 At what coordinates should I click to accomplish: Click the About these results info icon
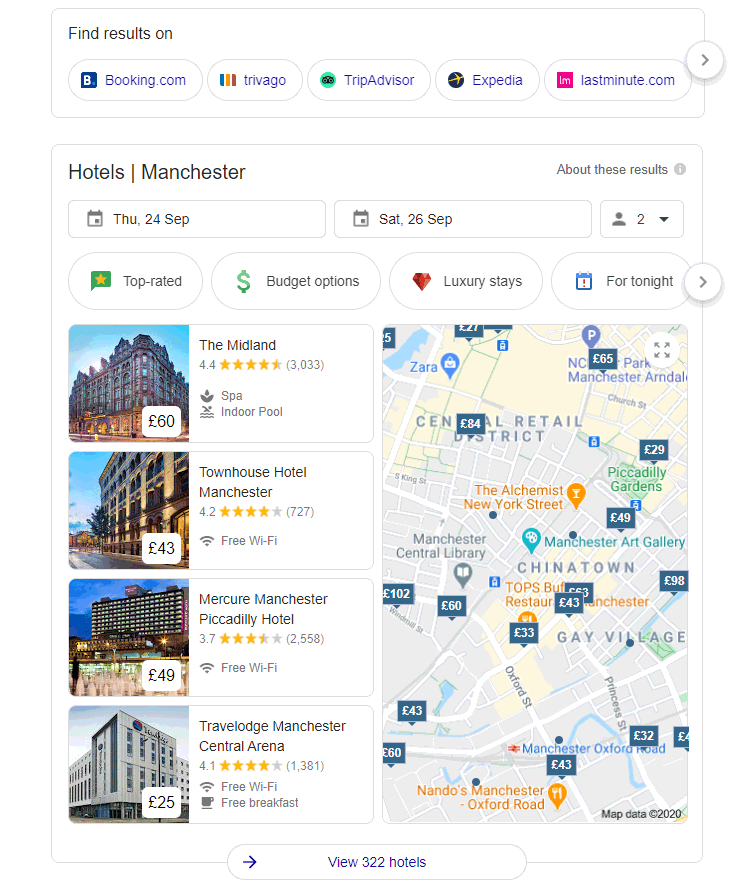click(x=680, y=170)
